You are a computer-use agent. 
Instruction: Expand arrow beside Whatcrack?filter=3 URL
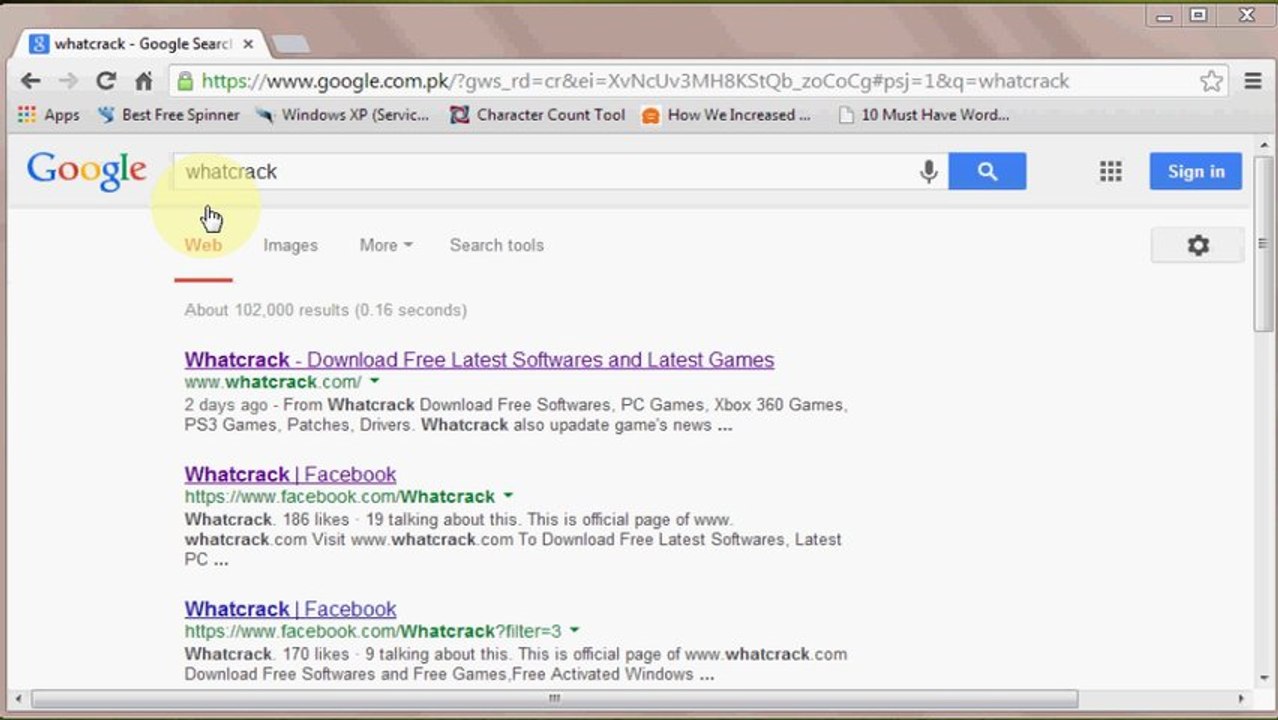coord(575,631)
